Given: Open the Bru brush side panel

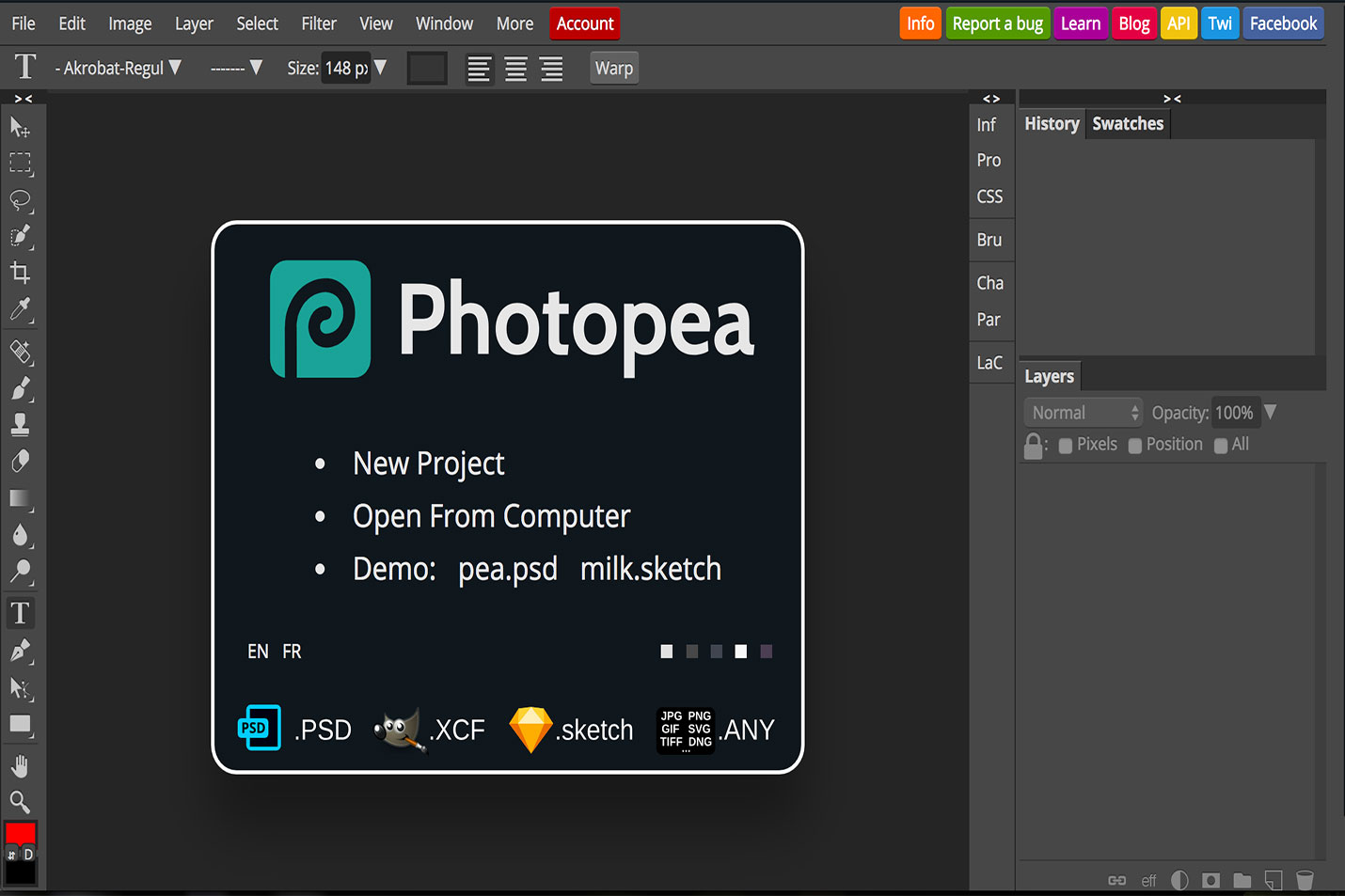Looking at the screenshot, I should point(989,240).
